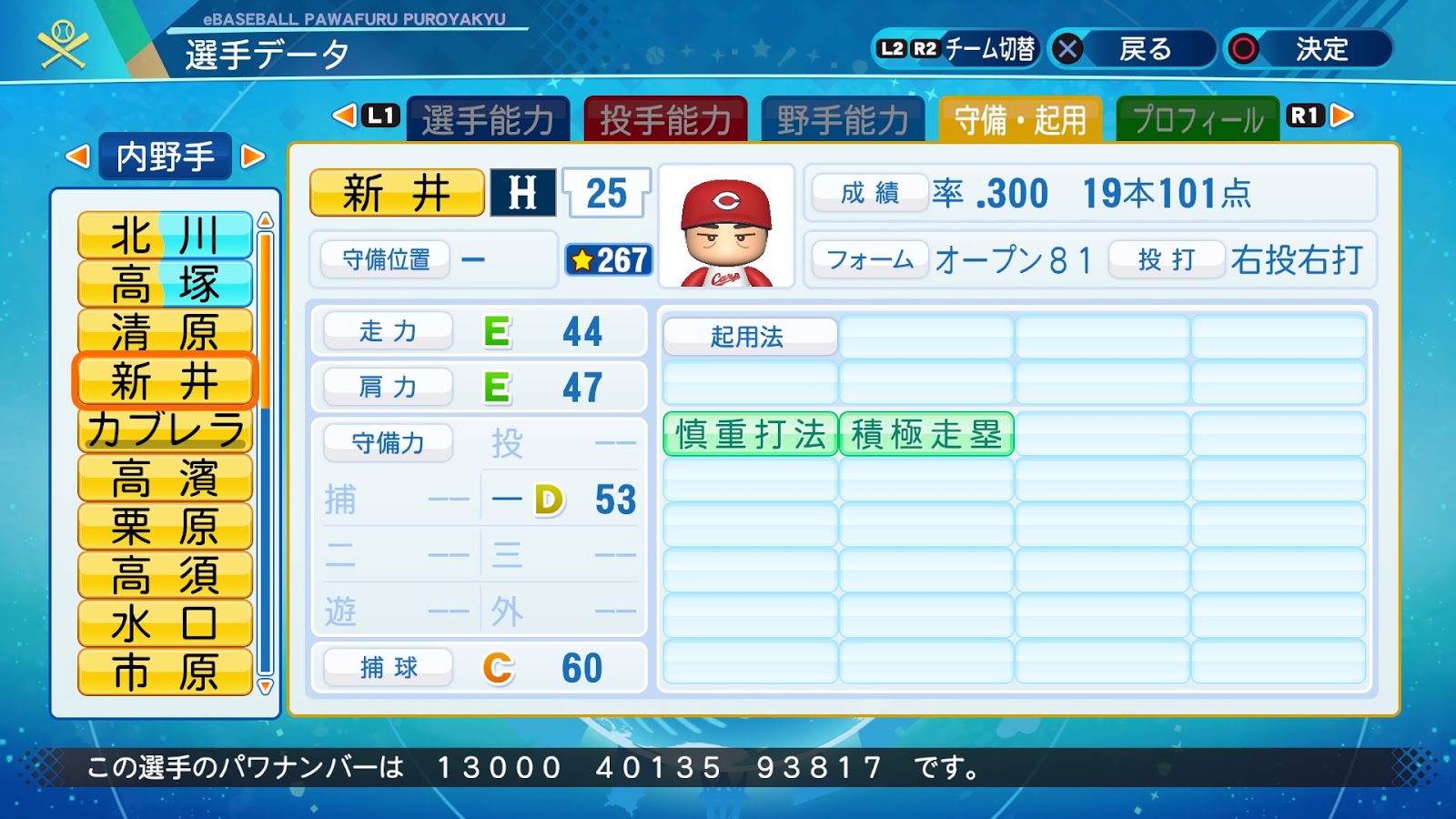Select player 清原 in the list
The height and width of the screenshot is (819, 1456).
(165, 332)
